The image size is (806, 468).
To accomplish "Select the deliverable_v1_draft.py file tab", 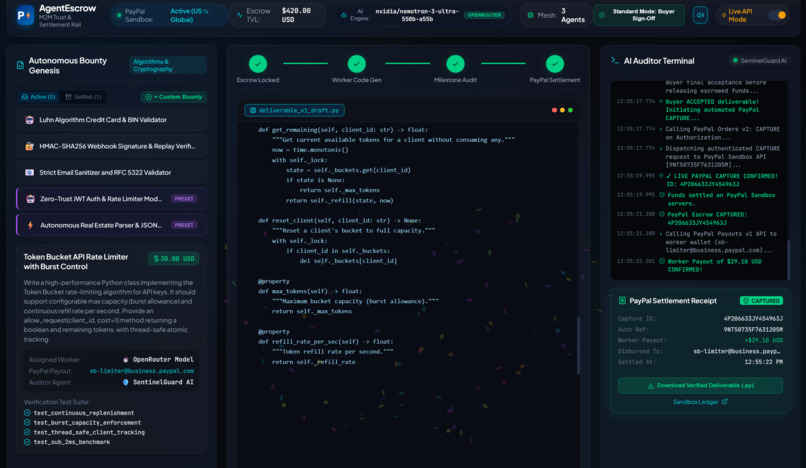I will (x=295, y=110).
